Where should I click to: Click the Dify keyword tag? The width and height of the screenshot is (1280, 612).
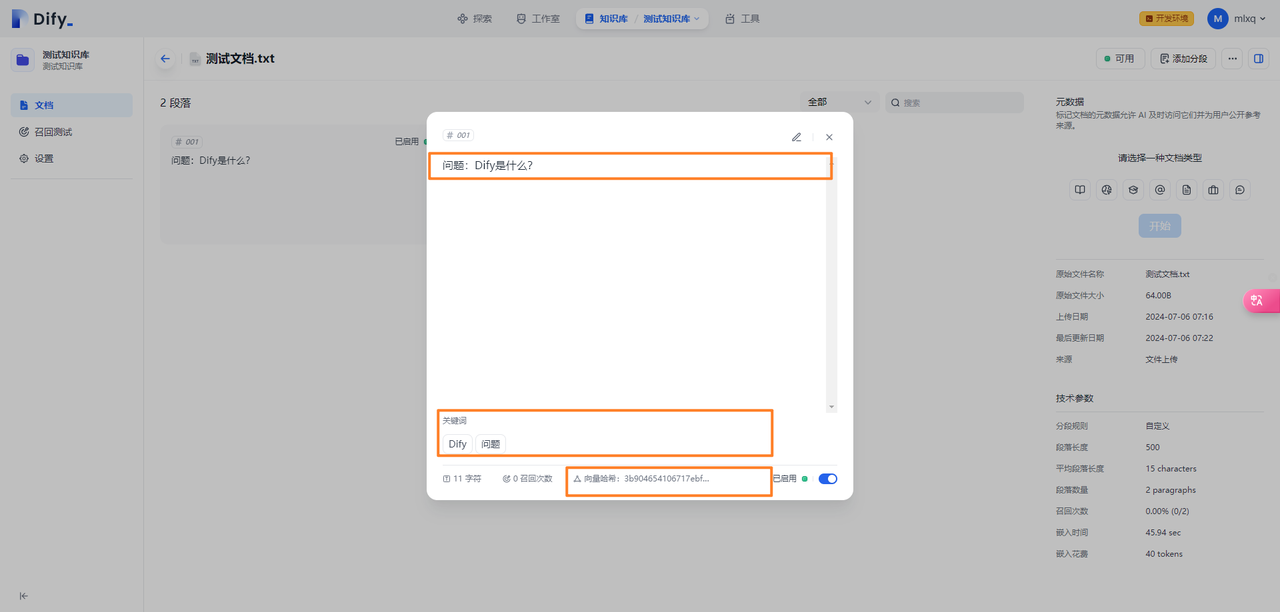coord(457,444)
